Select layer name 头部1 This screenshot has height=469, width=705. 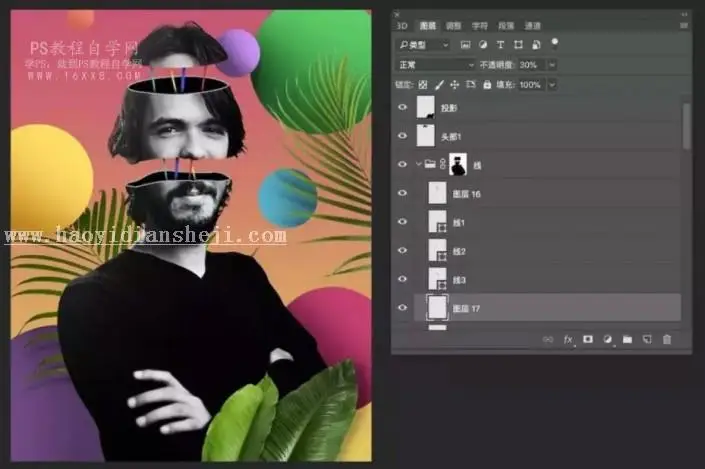451,136
